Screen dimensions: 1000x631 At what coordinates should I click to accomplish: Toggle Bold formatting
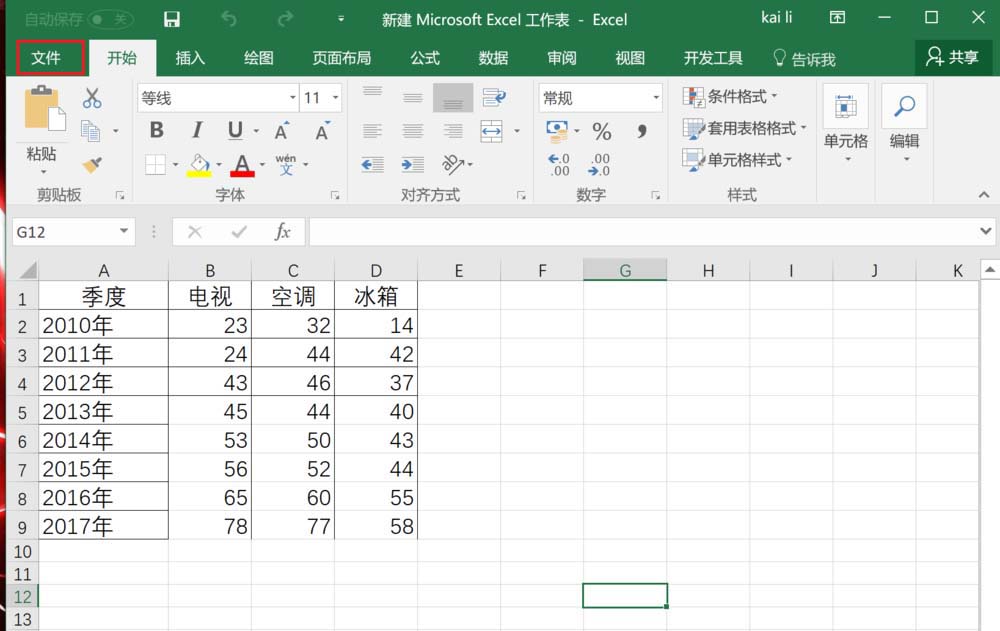coord(156,131)
